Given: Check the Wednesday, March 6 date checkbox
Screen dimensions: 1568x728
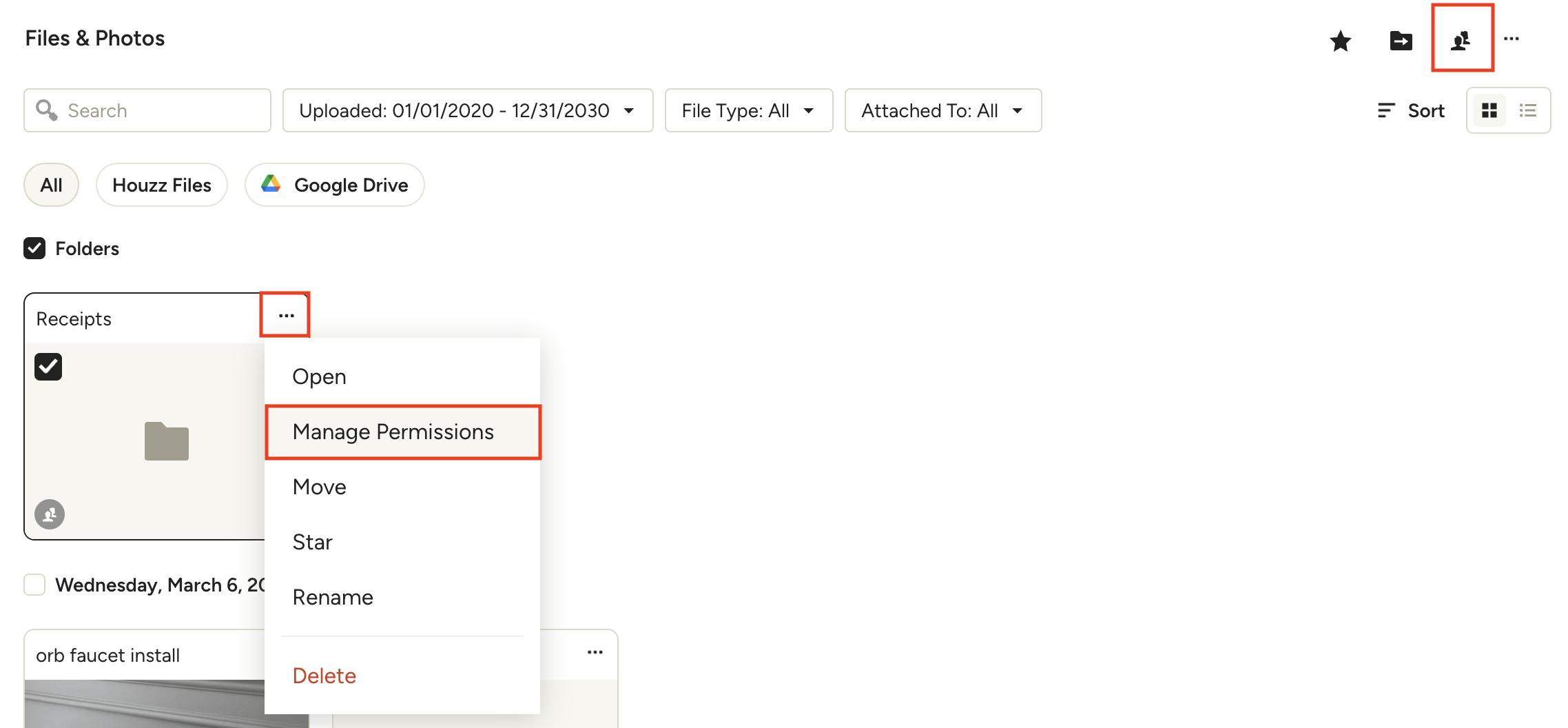Looking at the screenshot, I should (x=34, y=585).
